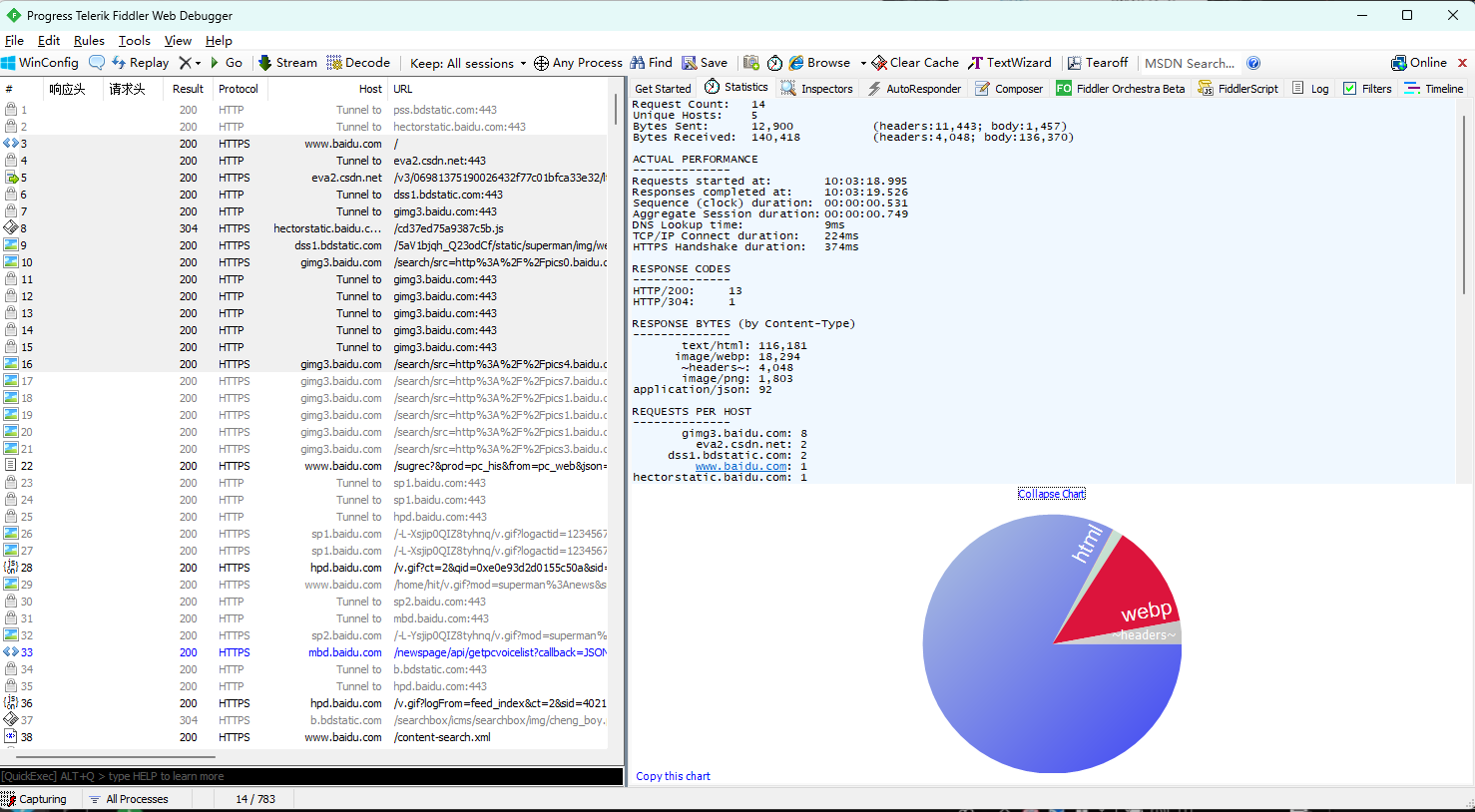Open the help question mark icon
The image size is (1475, 812).
(x=1253, y=63)
